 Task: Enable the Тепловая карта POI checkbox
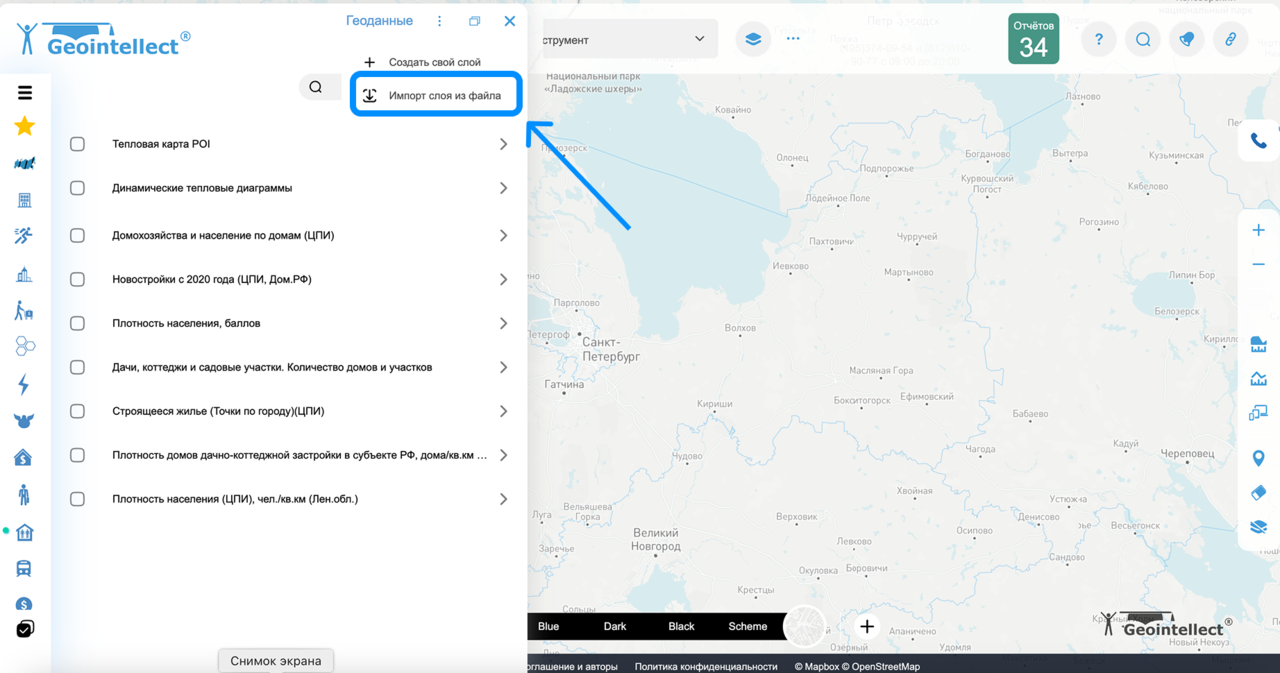coord(77,143)
